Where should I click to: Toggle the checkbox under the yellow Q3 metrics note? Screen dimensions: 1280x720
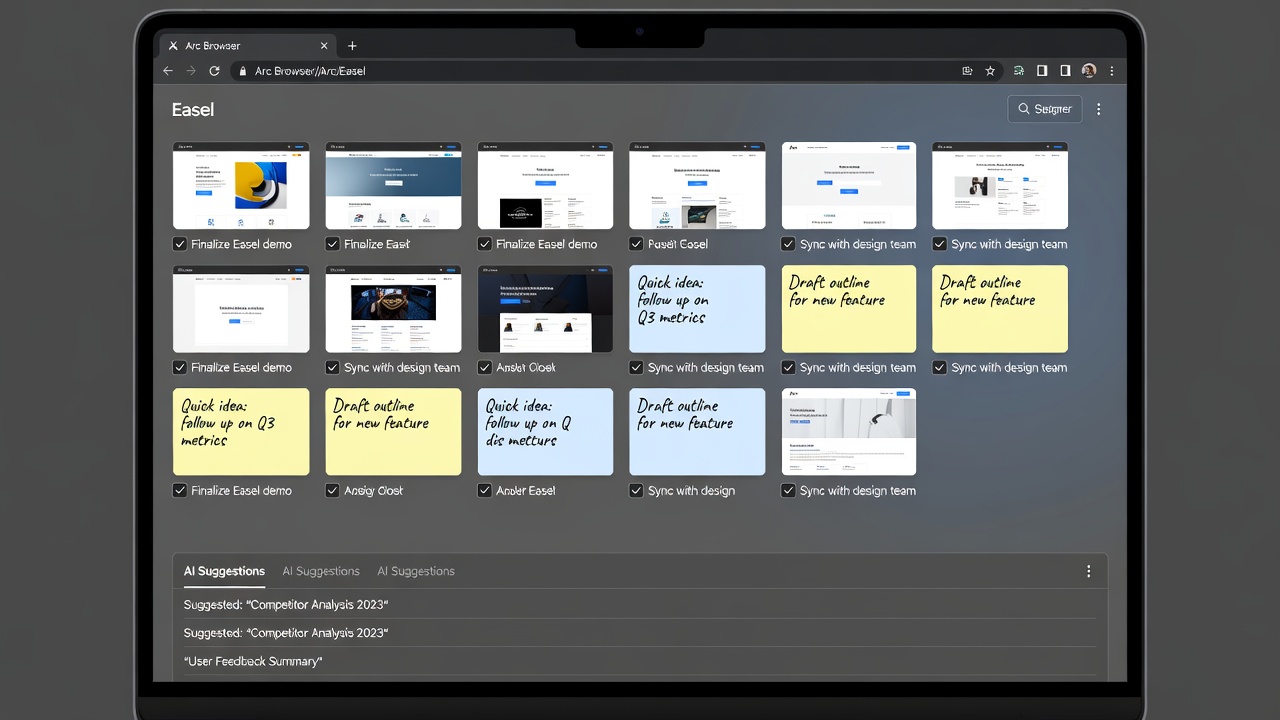tap(180, 490)
